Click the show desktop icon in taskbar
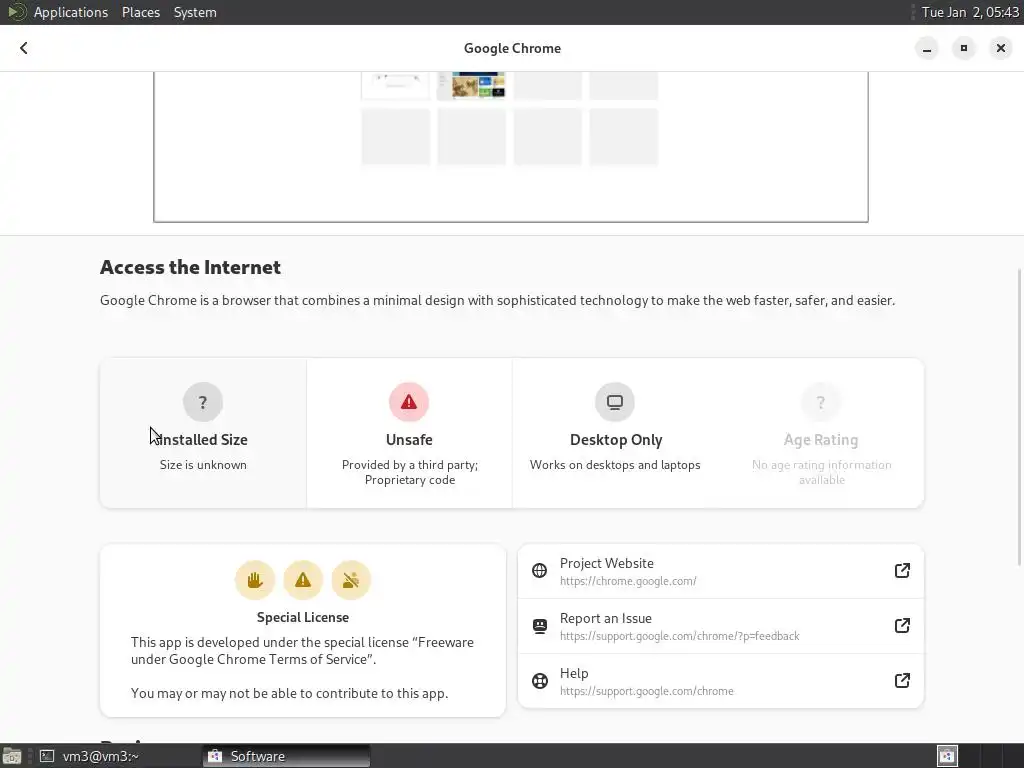This screenshot has height=768, width=1024. [12, 756]
